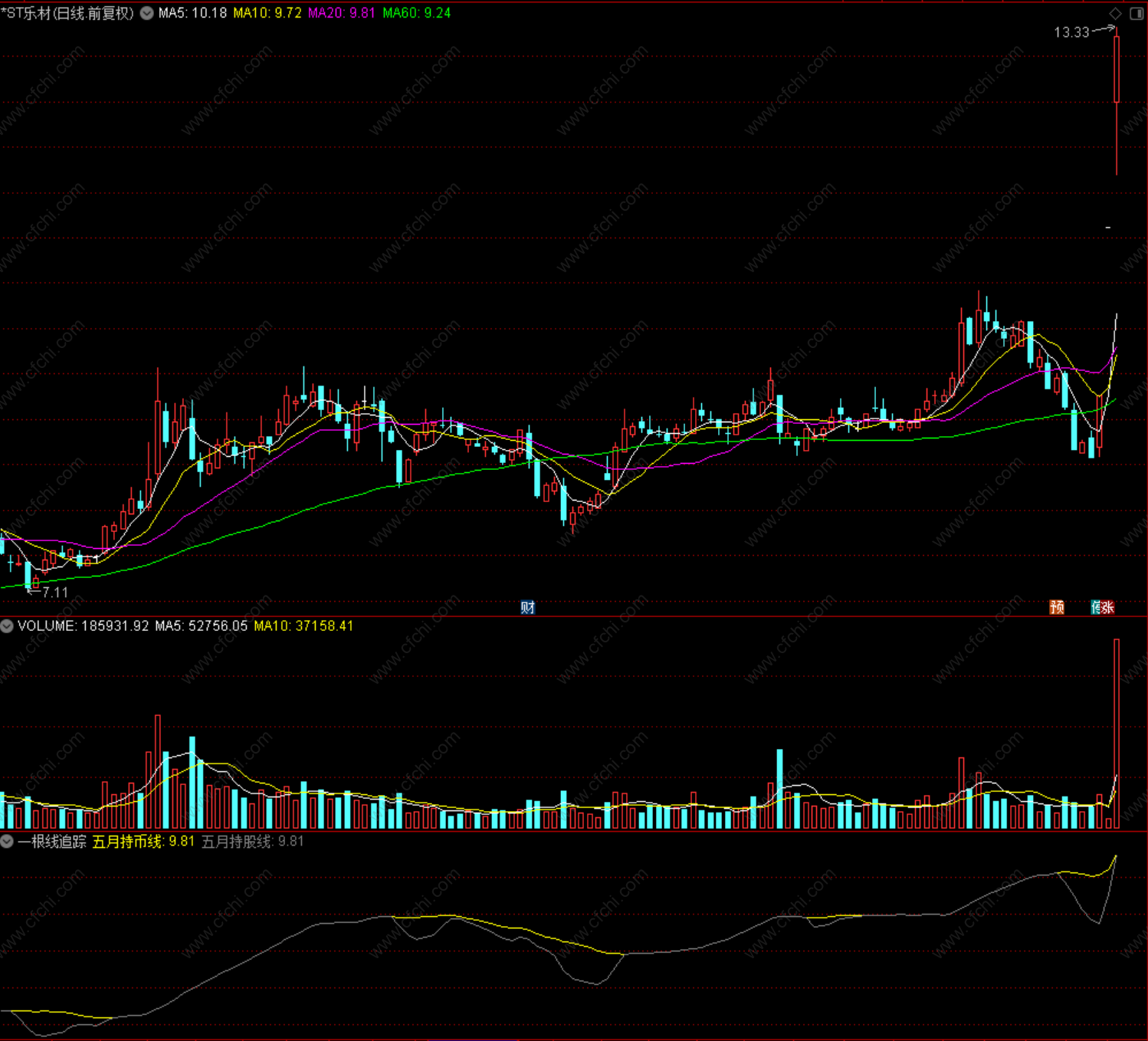Click the 一根线追踪 indicator name
This screenshot has height=1041, width=1148.
point(52,842)
